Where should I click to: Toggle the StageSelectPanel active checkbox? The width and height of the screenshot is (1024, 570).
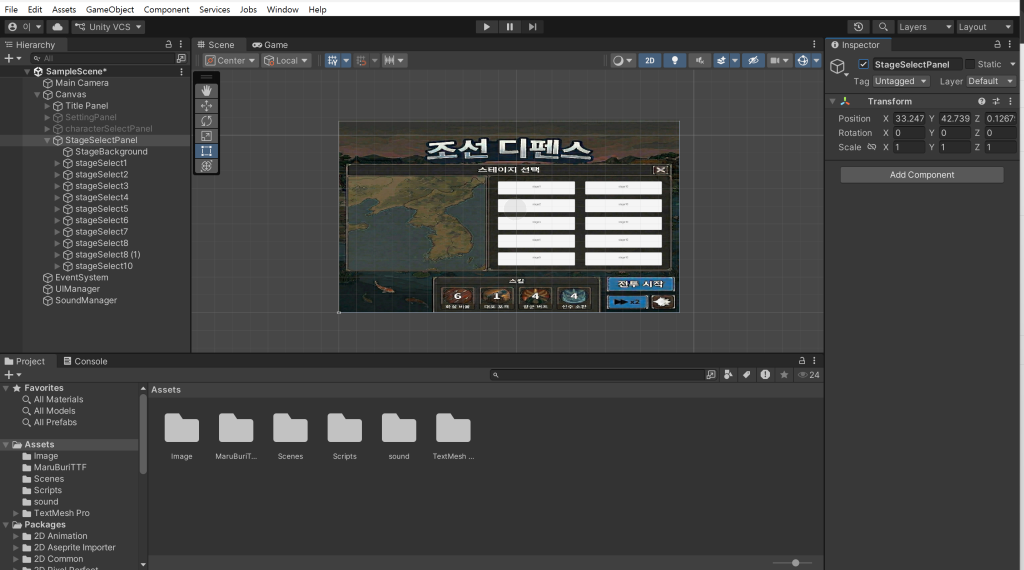(x=864, y=65)
